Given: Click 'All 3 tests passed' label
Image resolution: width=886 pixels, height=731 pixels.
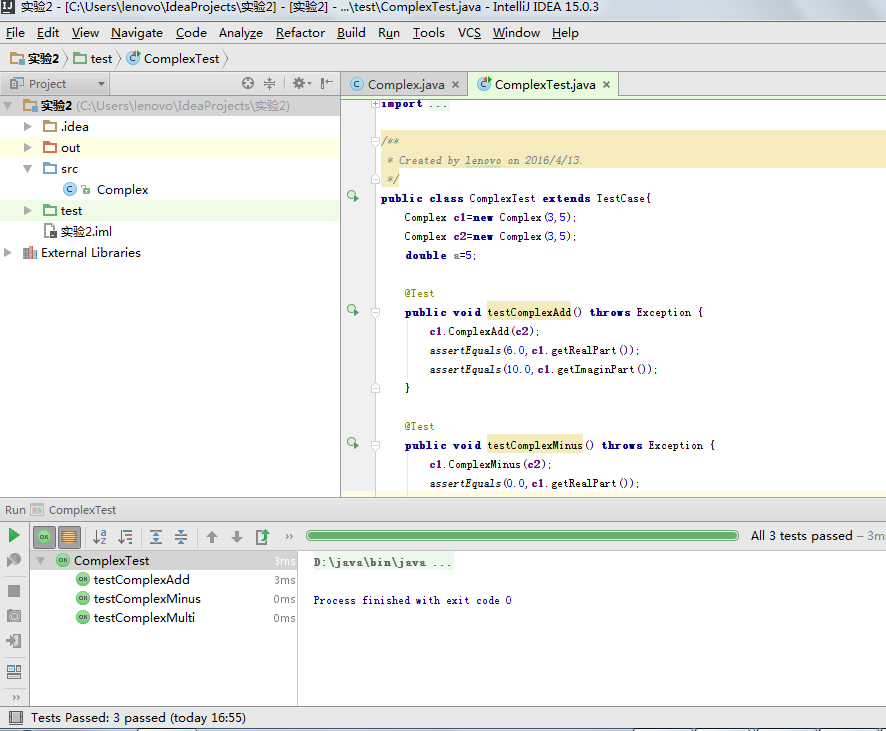Looking at the screenshot, I should point(801,536).
